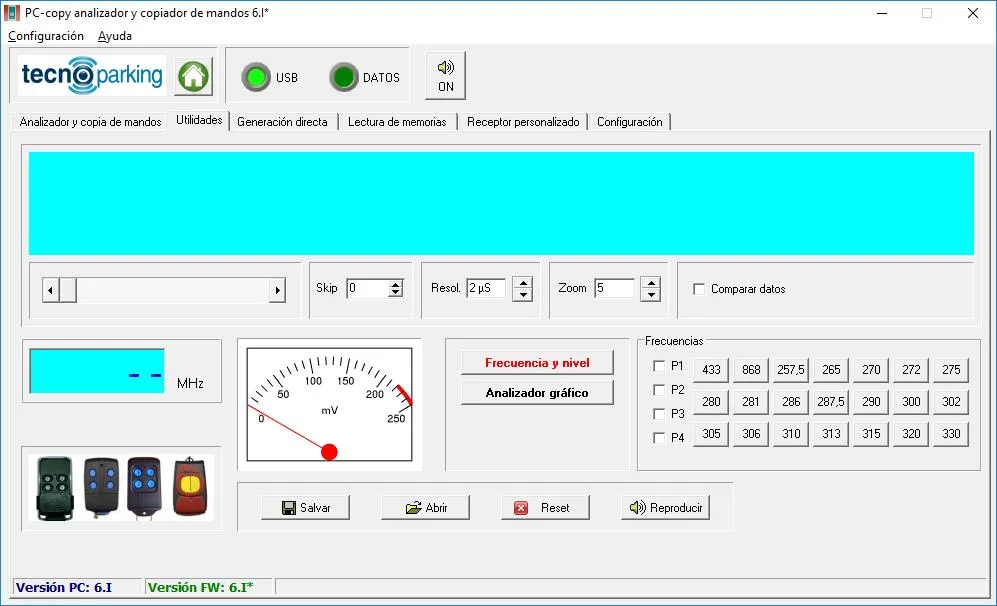
Task: Increase the Skip value with up arrow
Action: tap(395, 284)
